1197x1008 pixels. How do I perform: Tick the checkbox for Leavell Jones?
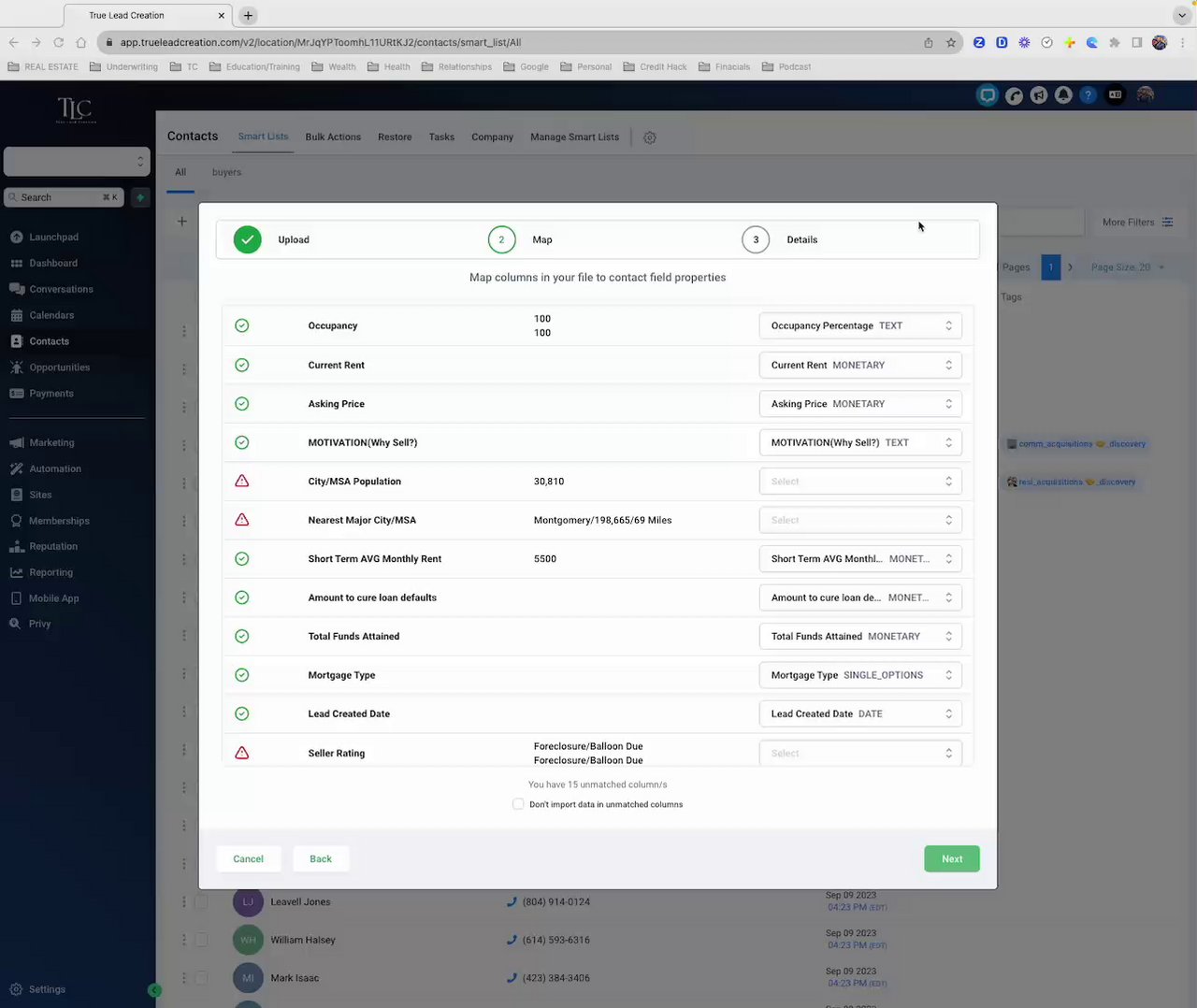point(201,901)
